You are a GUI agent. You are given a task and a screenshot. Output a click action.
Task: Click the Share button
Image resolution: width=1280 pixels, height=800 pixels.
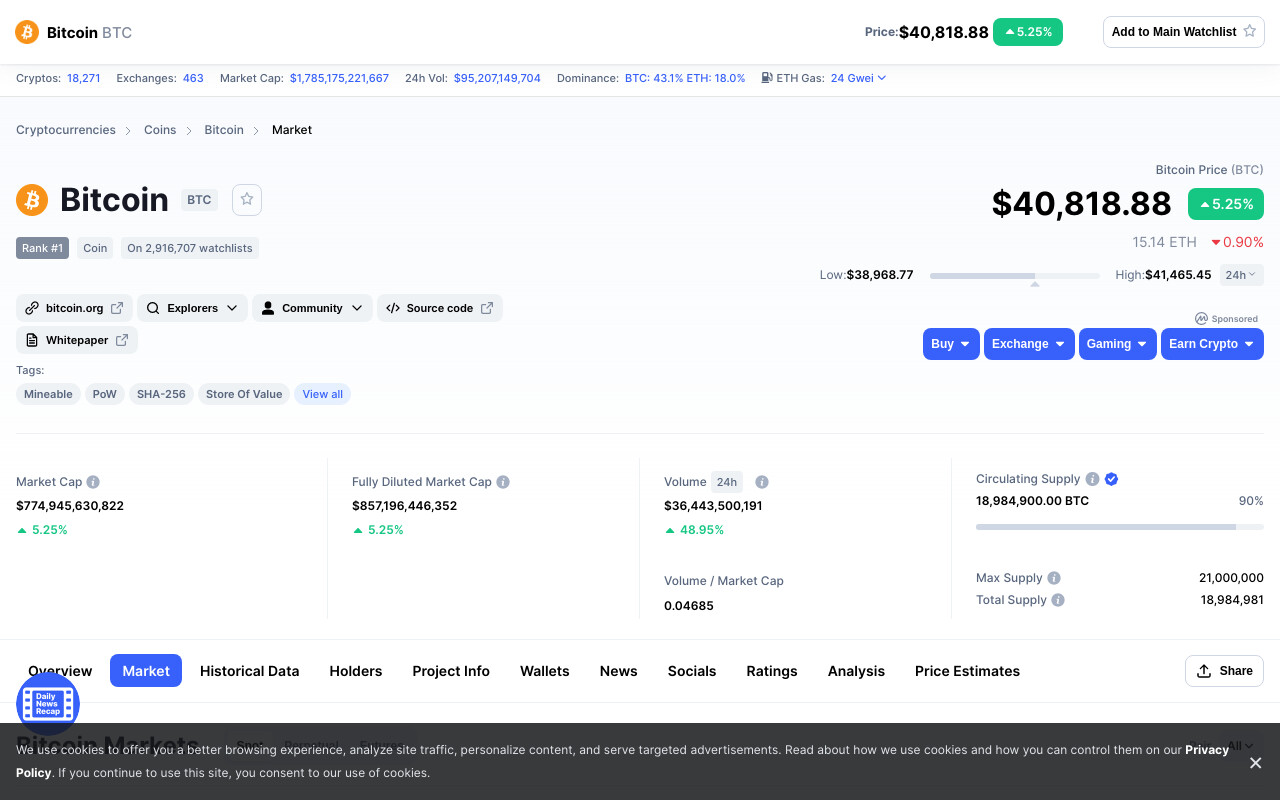coord(1224,671)
